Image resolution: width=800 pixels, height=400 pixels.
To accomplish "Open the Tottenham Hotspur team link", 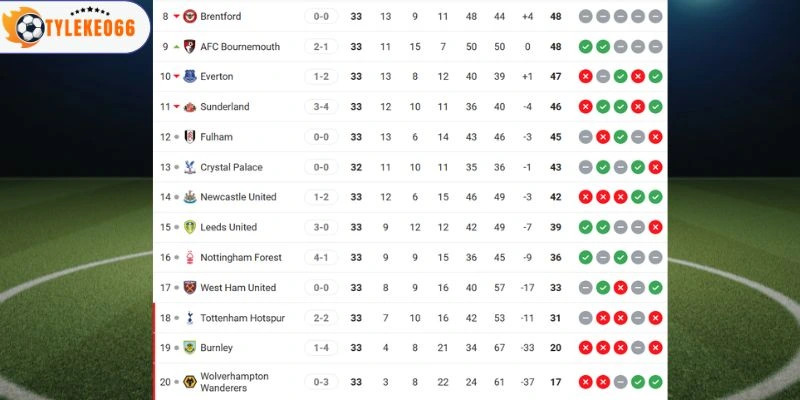I will tap(242, 318).
